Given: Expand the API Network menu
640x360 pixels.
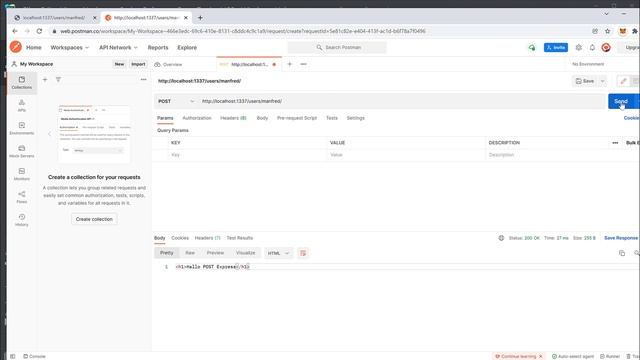Looking at the screenshot, I should point(118,47).
